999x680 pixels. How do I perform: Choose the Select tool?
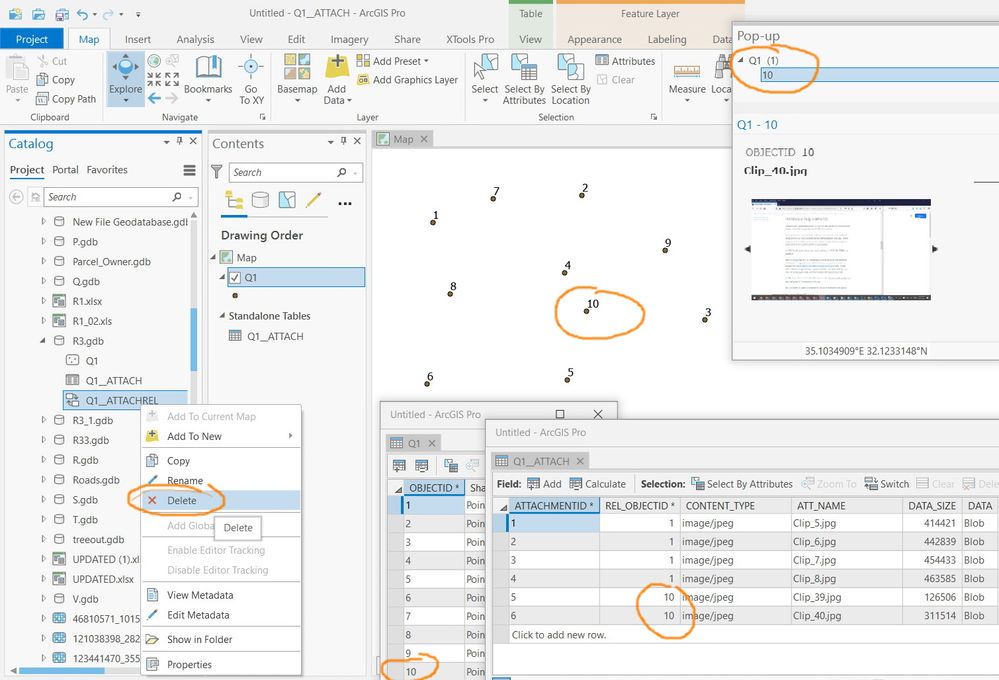485,79
